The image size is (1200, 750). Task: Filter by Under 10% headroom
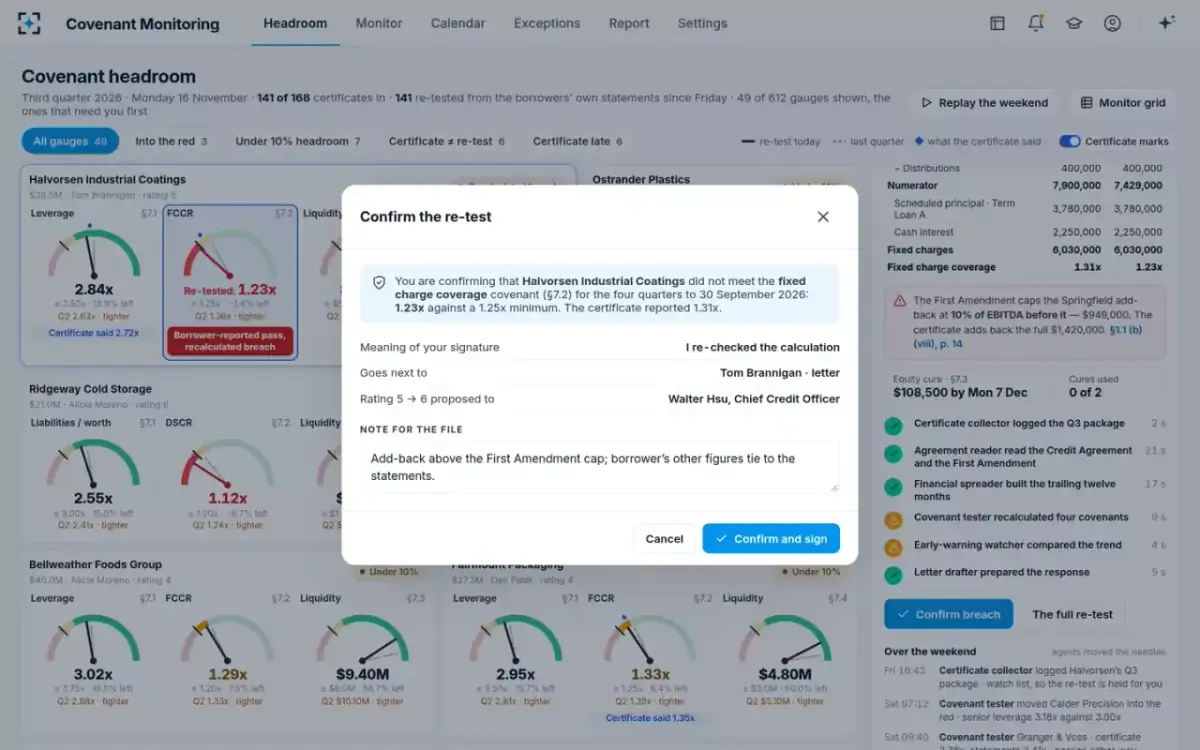[297, 141]
